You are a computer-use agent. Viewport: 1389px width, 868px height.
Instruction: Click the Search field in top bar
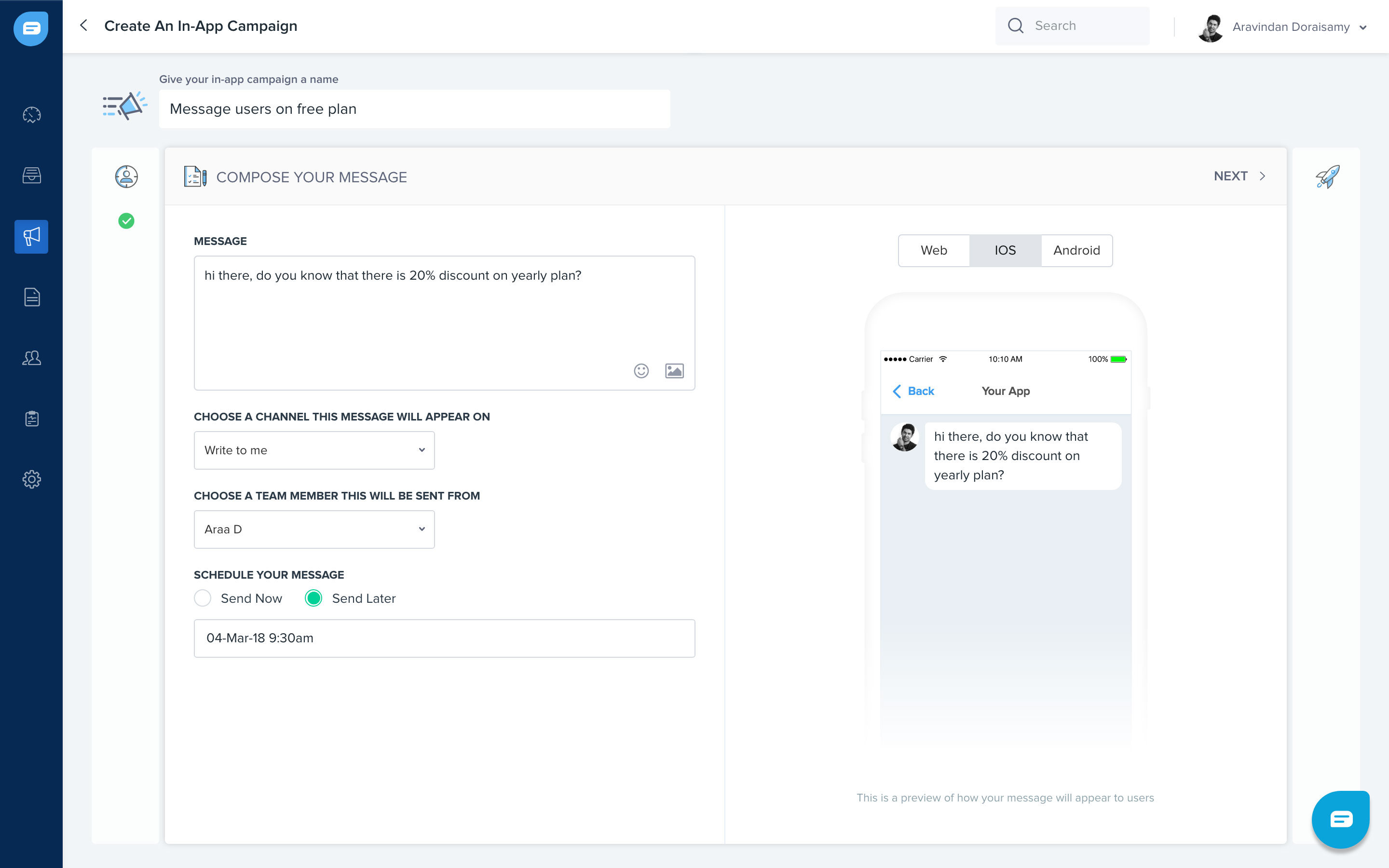[1079, 26]
